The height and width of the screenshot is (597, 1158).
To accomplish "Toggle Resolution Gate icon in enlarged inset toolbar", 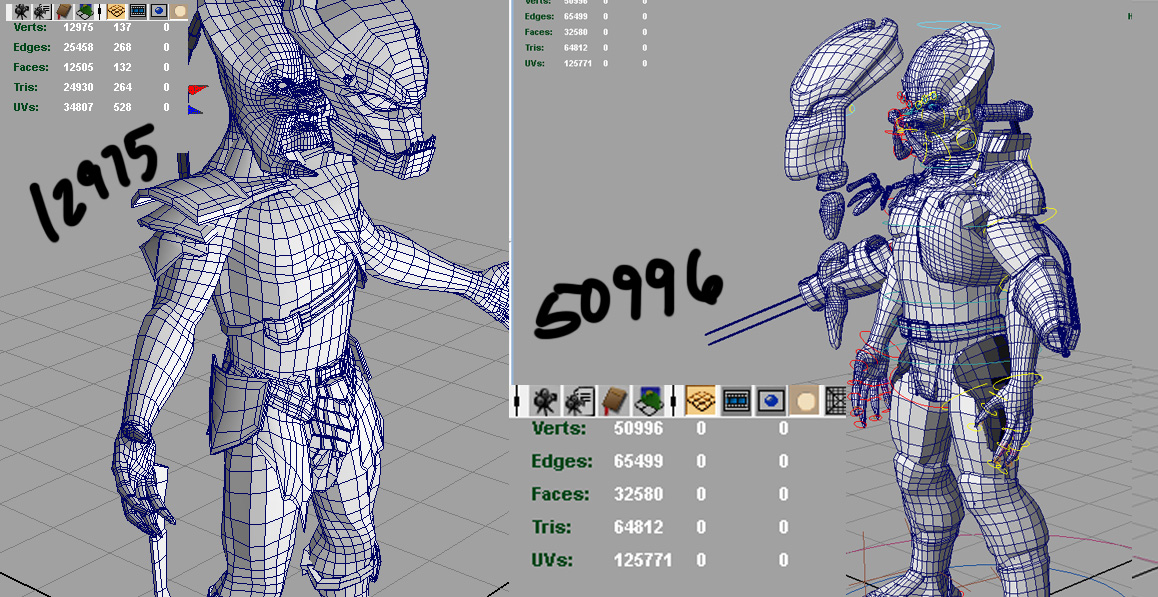I will pyautogui.click(x=772, y=401).
